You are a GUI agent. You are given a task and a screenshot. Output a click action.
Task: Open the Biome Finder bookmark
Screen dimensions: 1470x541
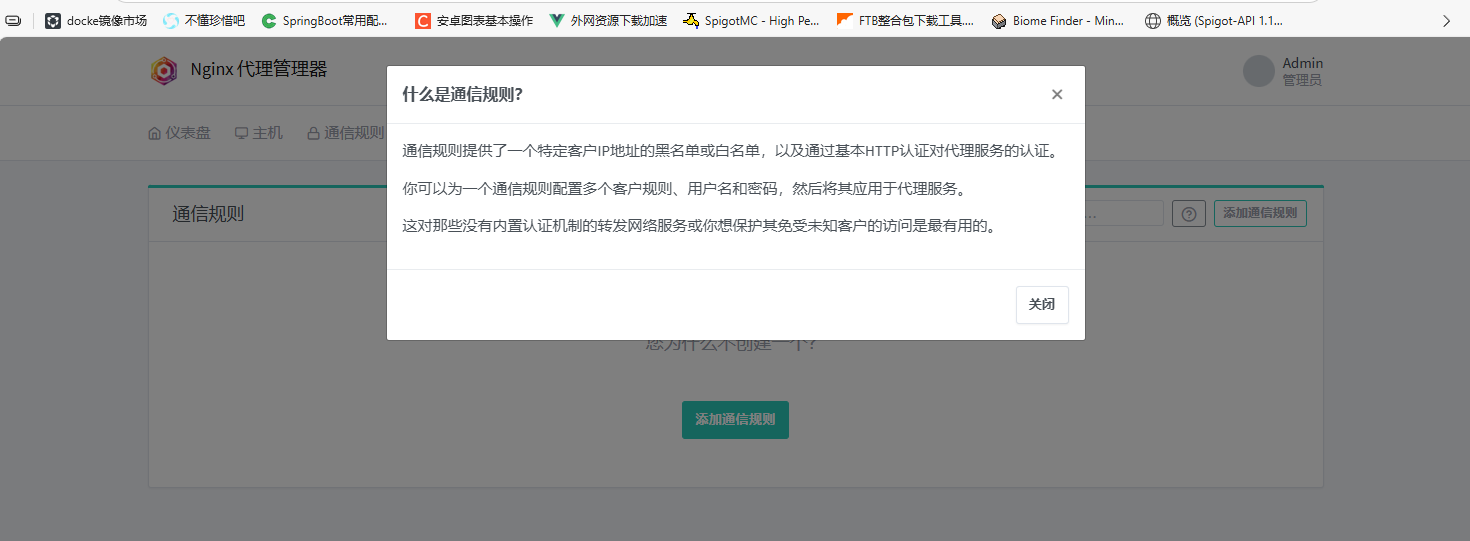tap(1058, 20)
